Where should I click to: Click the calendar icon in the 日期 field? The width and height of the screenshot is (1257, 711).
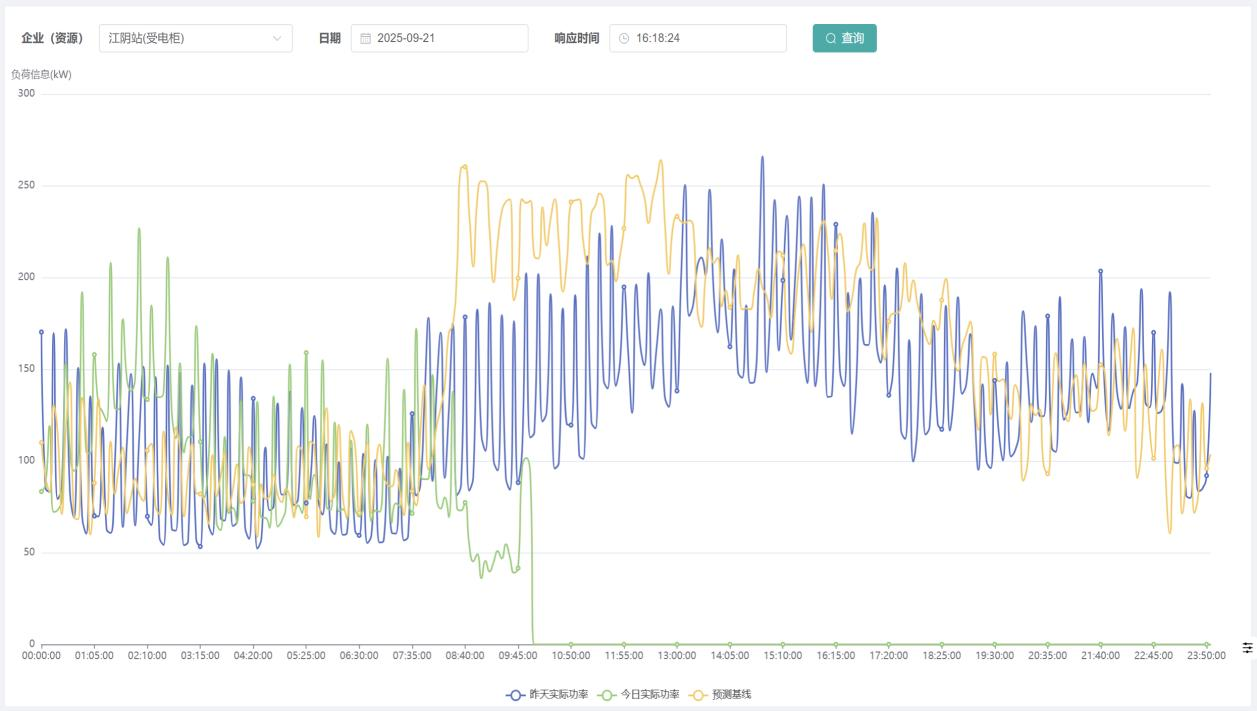pos(365,39)
